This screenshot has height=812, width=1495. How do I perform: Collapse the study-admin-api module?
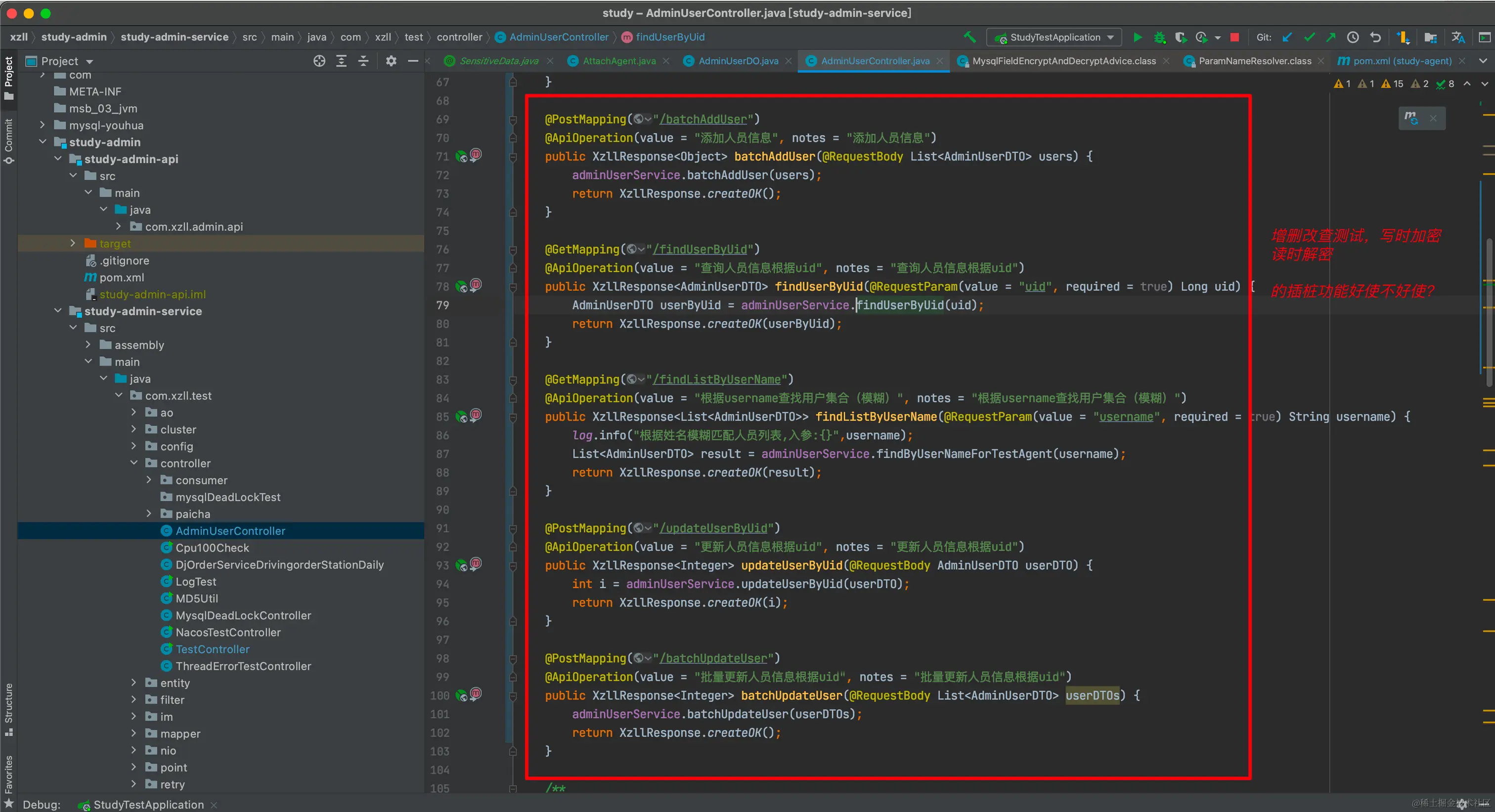pyautogui.click(x=57, y=158)
